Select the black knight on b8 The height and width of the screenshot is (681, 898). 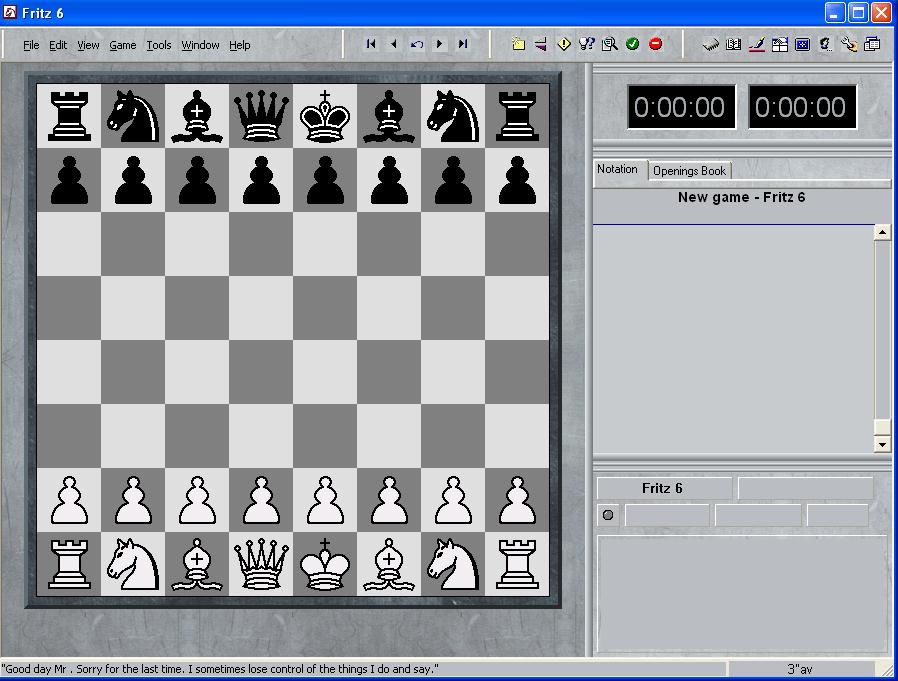(x=133, y=116)
